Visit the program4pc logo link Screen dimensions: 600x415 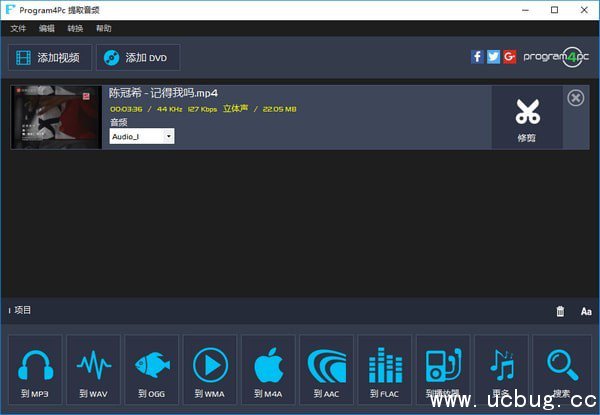556,57
